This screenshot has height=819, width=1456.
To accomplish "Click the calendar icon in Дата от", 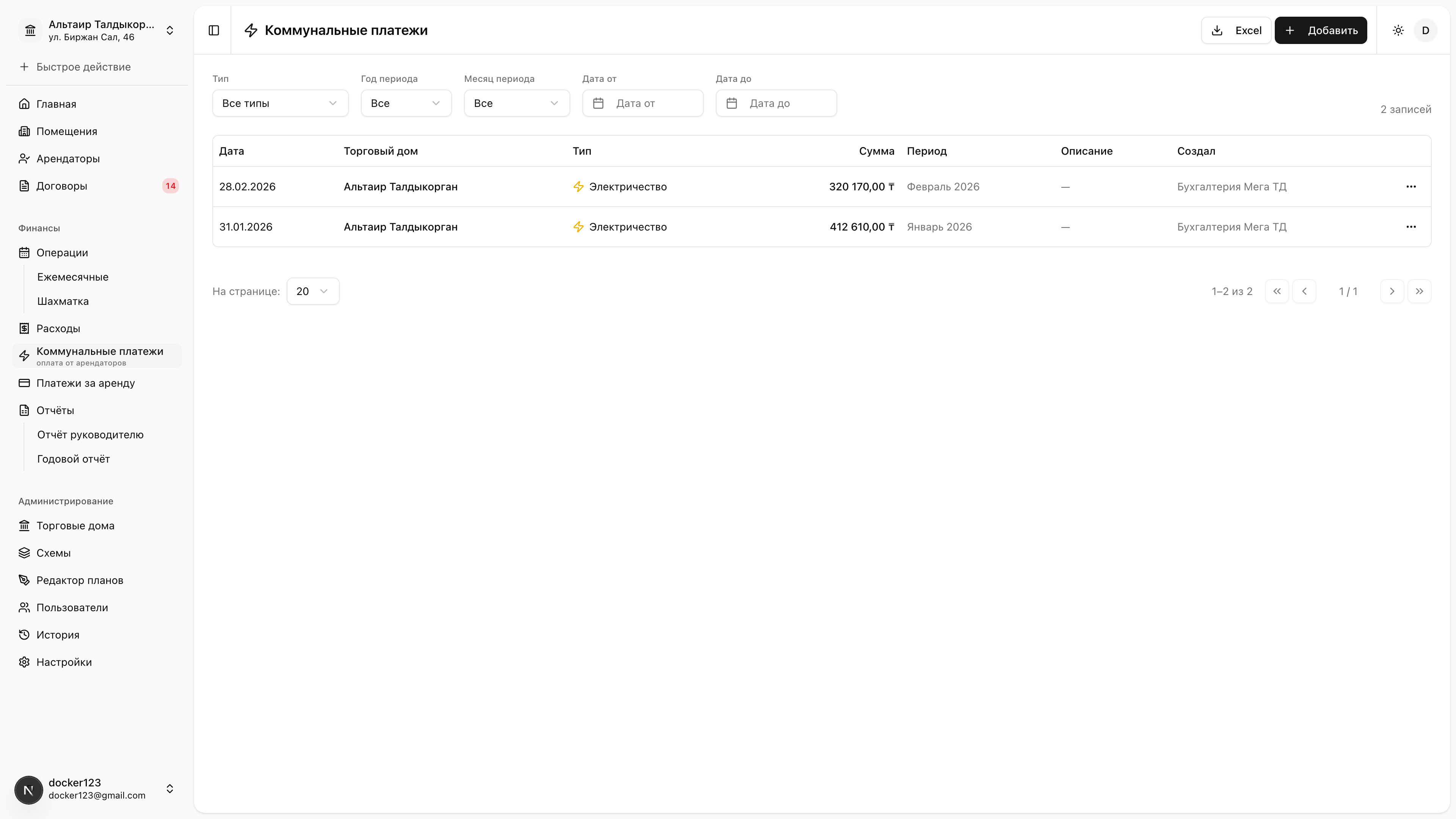I will [x=598, y=104].
